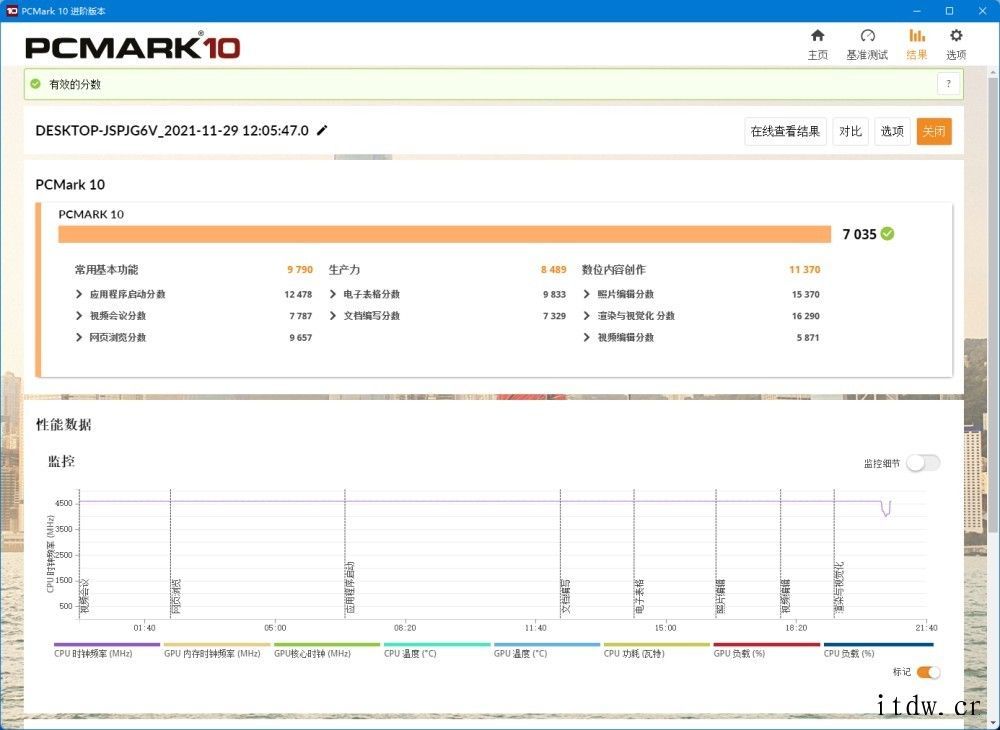This screenshot has height=730, width=1000.
Task: Click 在线查看结果 button
Action: coord(785,131)
